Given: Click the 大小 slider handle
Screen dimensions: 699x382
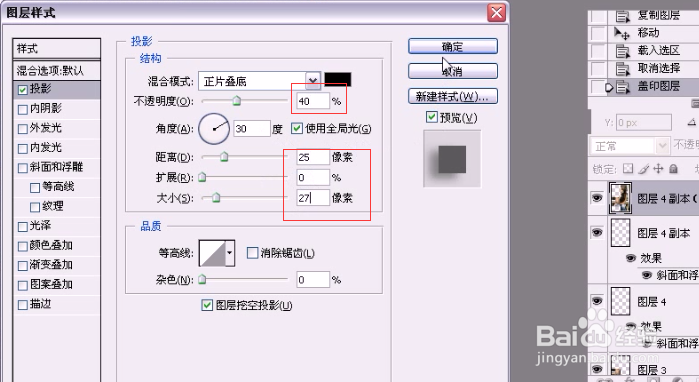Looking at the screenshot, I should 216,197.
